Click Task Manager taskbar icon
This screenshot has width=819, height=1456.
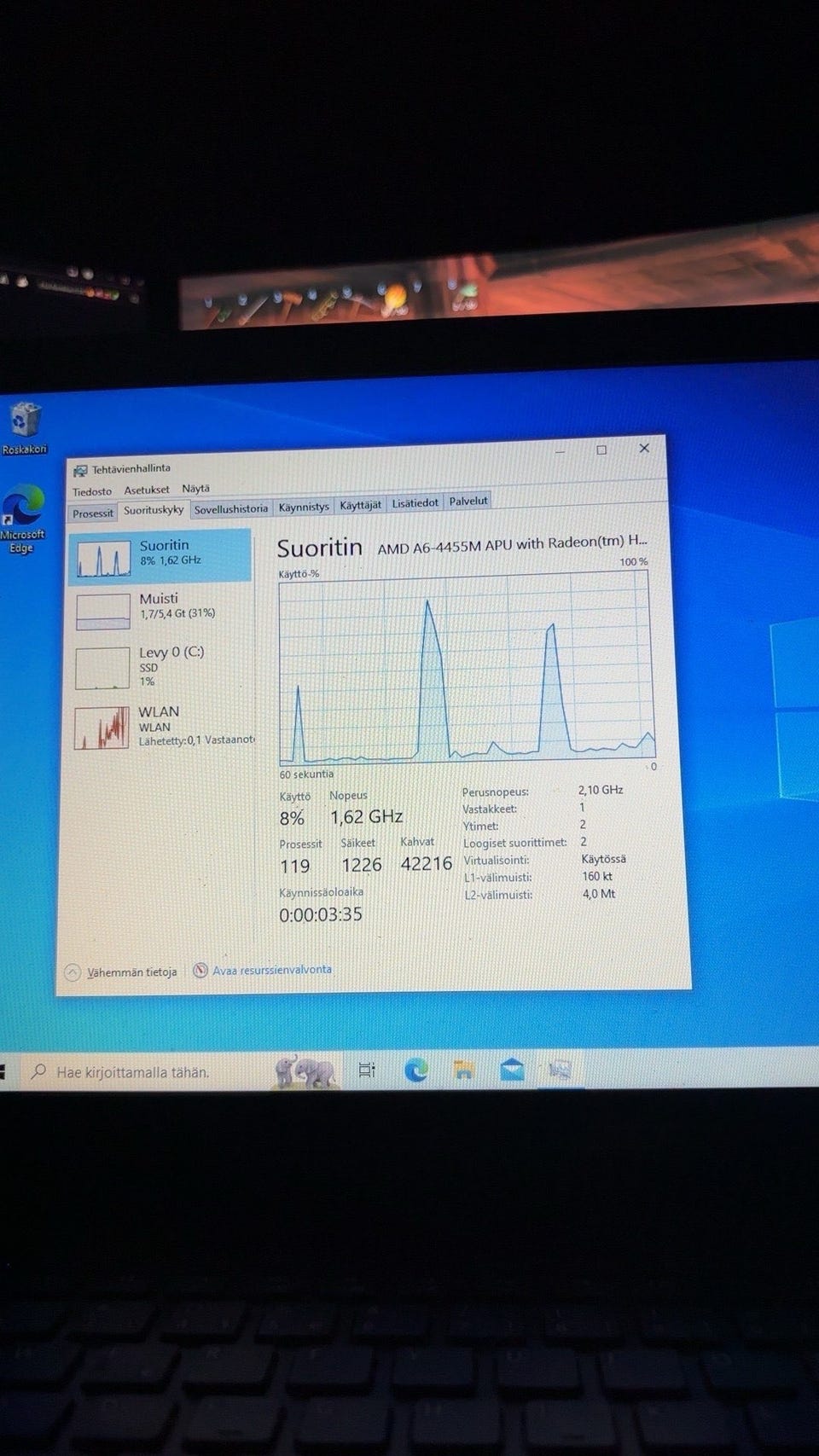pos(560,1069)
